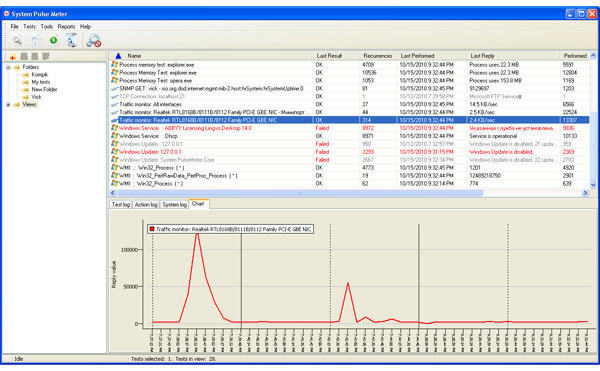600x371 pixels.
Task: Click the red legend swatch in the chart
Action: tap(152, 229)
